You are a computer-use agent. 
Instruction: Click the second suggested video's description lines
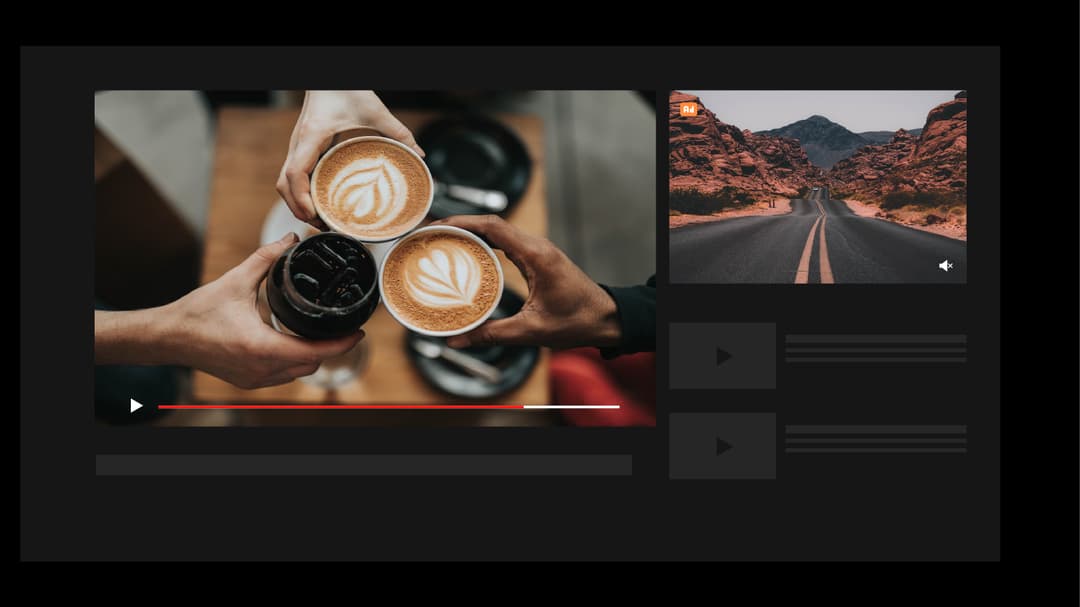tap(876, 441)
